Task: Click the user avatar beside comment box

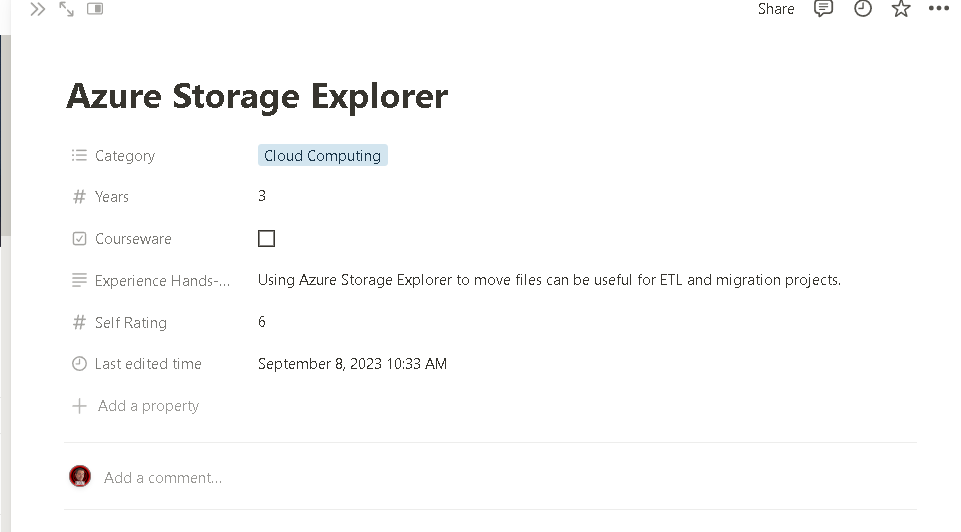Action: click(x=80, y=476)
